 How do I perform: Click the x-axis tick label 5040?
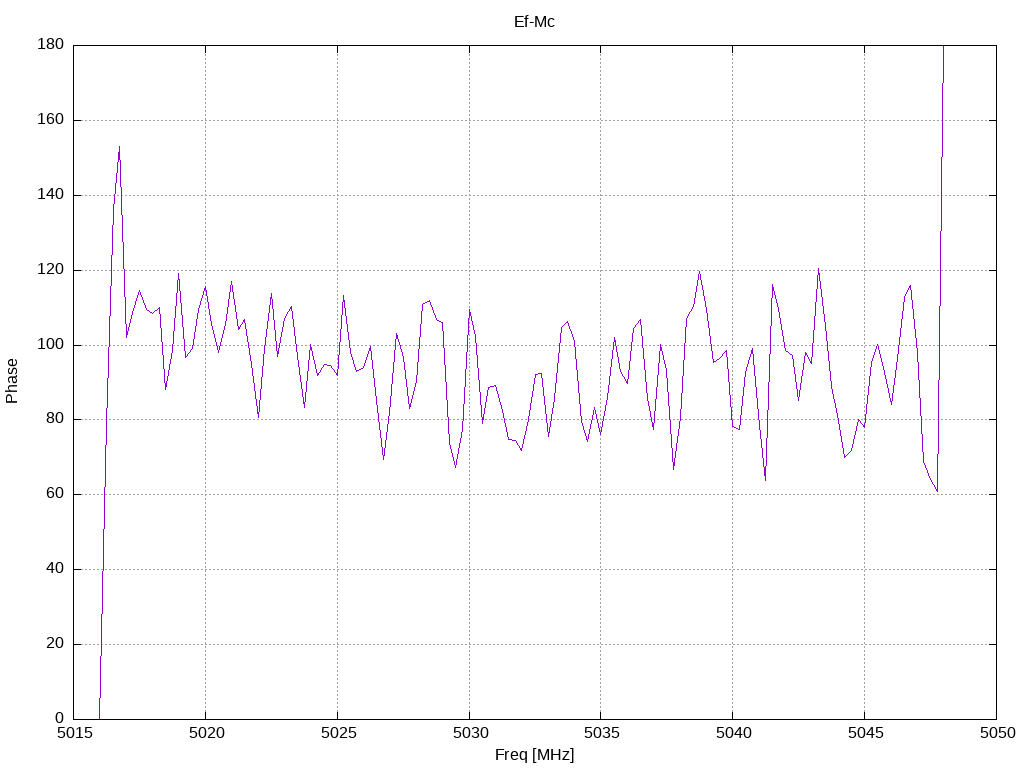coord(733,733)
